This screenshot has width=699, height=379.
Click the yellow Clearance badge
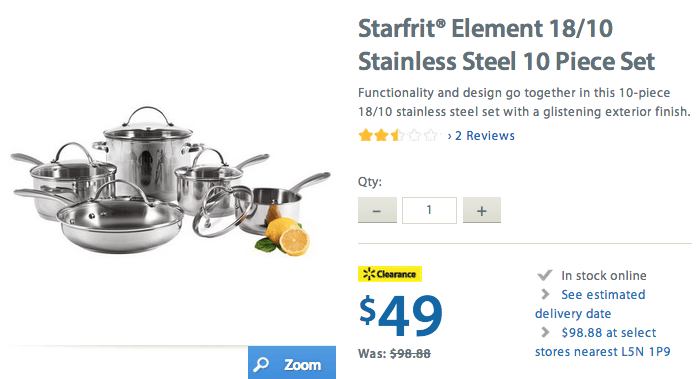[390, 274]
